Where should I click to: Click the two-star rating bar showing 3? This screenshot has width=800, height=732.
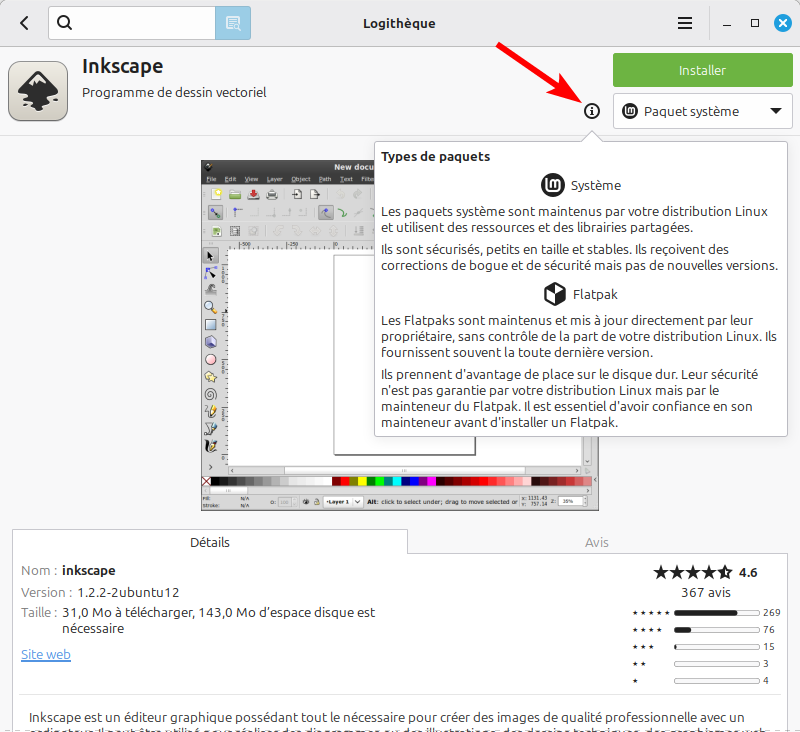[x=716, y=664]
